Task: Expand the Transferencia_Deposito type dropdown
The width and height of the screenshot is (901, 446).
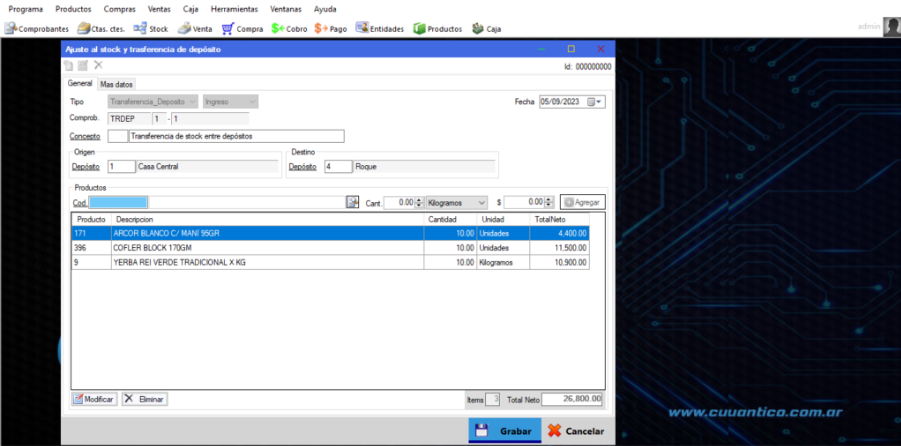Action: [x=192, y=102]
